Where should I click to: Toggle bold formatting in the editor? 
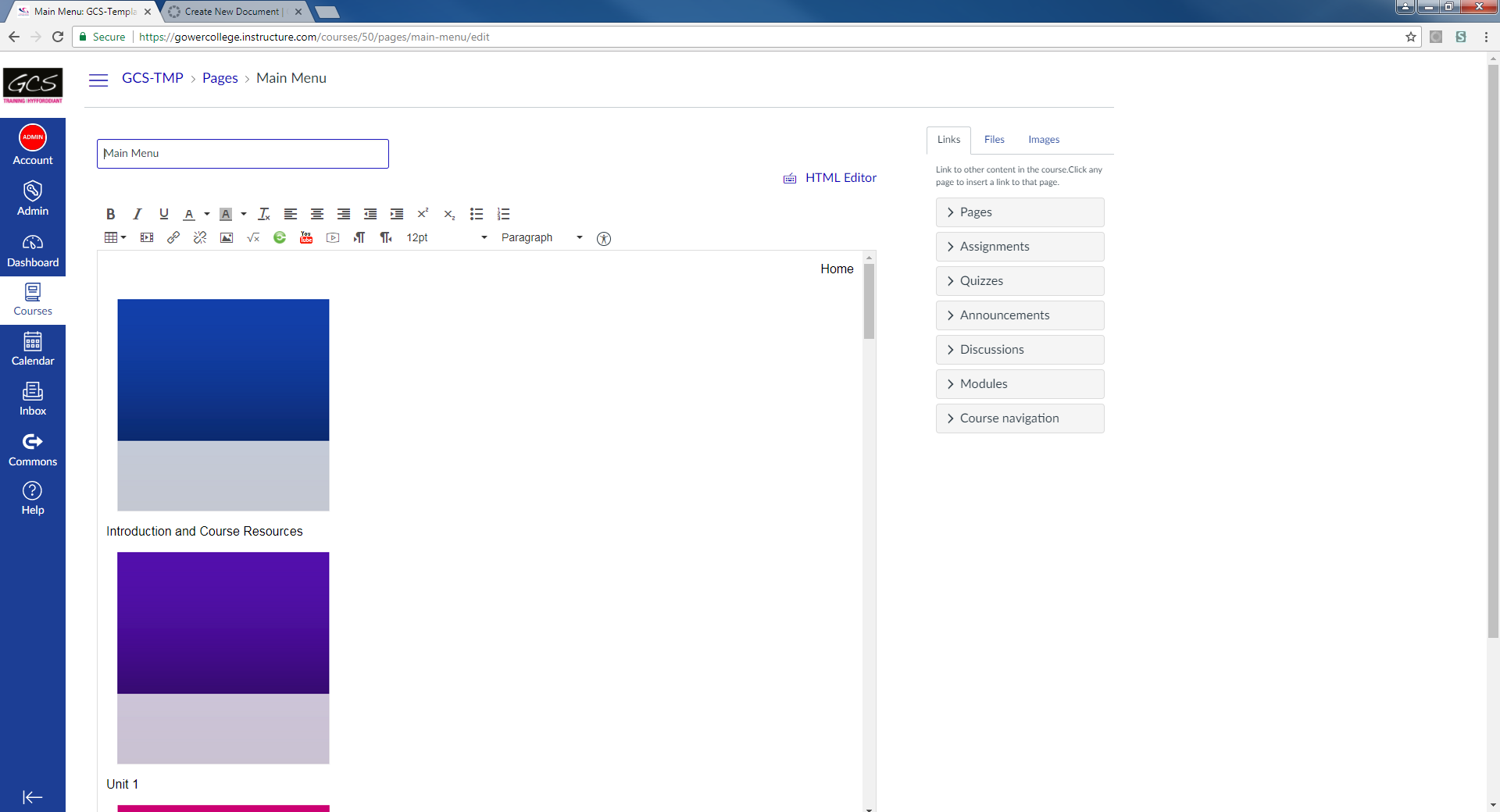[x=111, y=214]
